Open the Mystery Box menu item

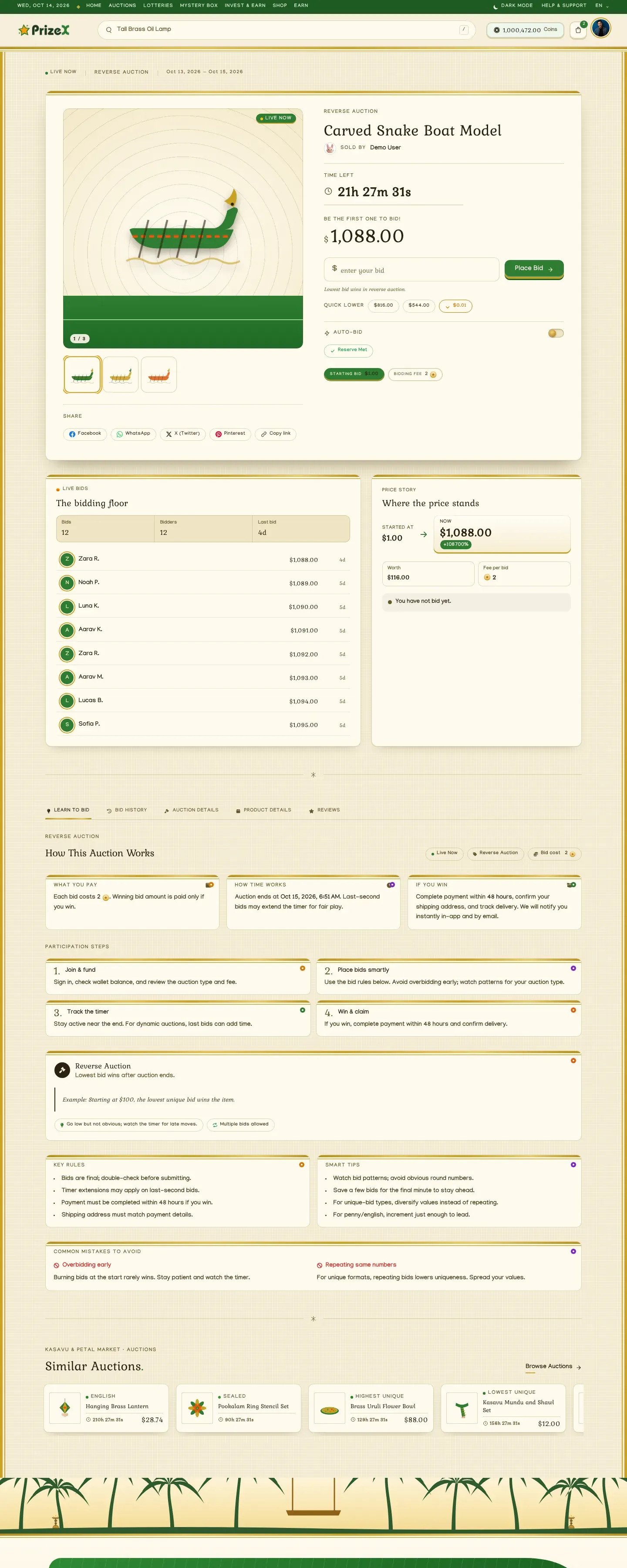click(x=199, y=6)
